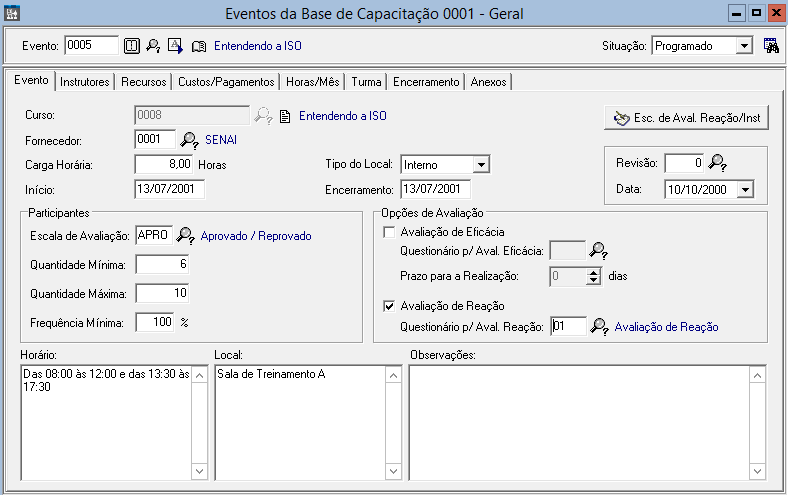Click the magnifier beside Questionário p/ Aval. Reação
The height and width of the screenshot is (495, 788).
click(x=599, y=326)
